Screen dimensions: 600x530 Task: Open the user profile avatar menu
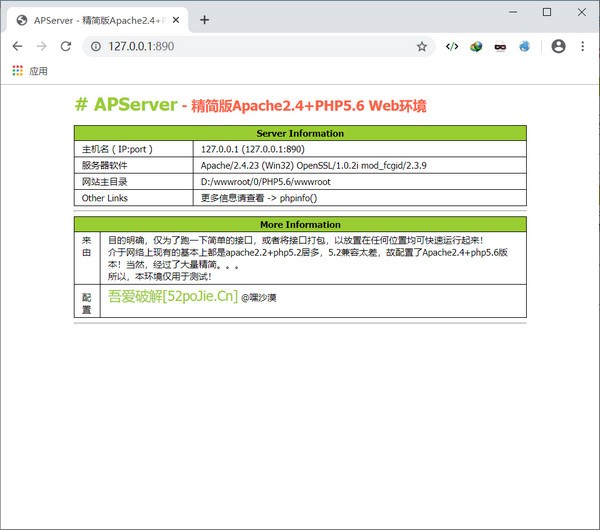(x=558, y=46)
